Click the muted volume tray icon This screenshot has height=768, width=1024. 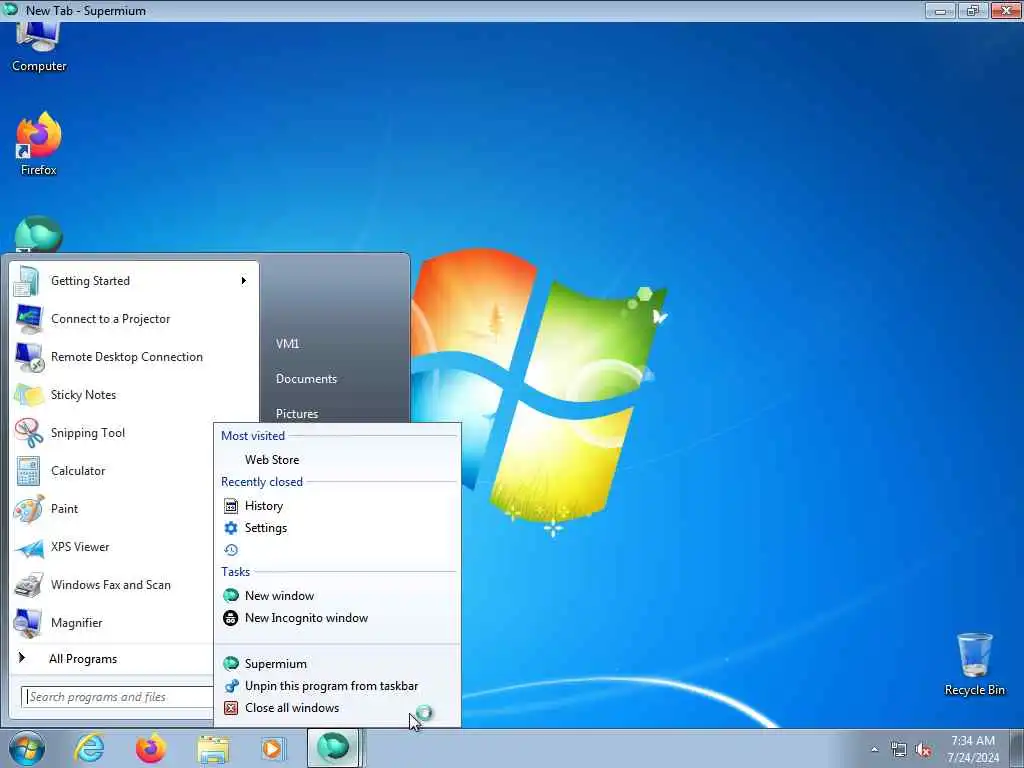(923, 750)
